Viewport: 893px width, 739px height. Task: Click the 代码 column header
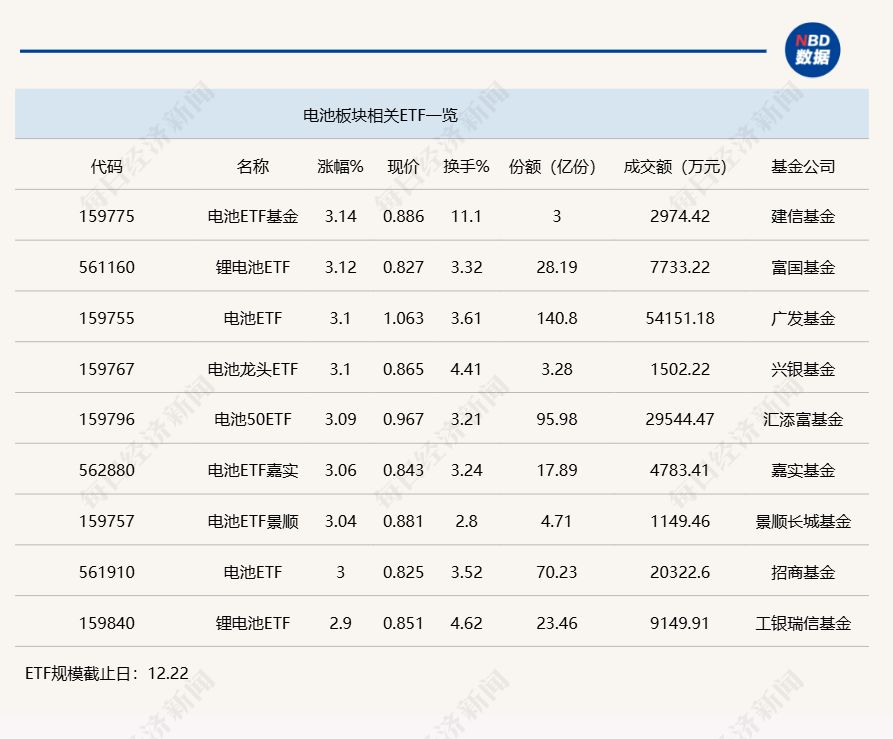(x=106, y=167)
